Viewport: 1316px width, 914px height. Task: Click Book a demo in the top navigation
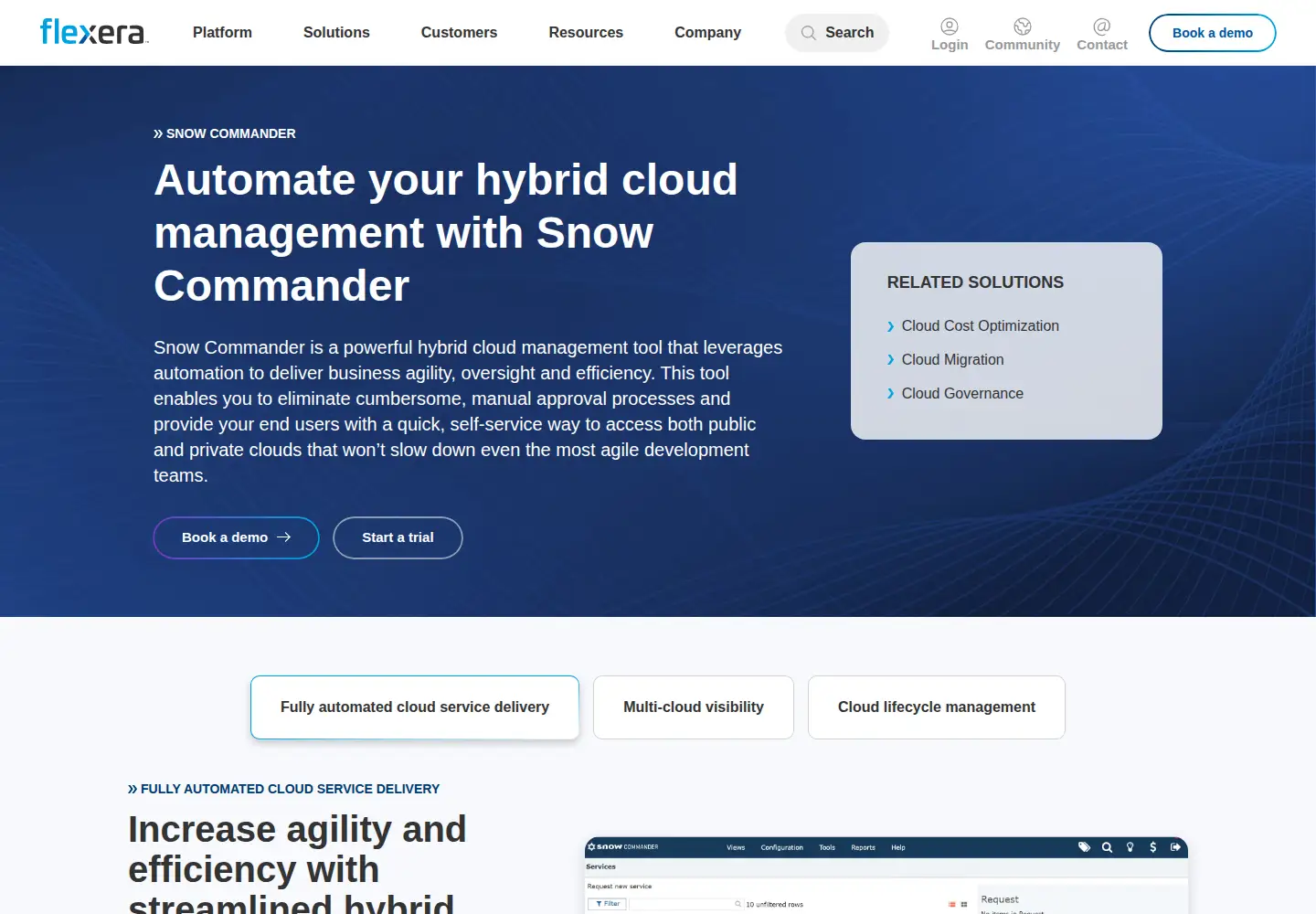click(1213, 33)
